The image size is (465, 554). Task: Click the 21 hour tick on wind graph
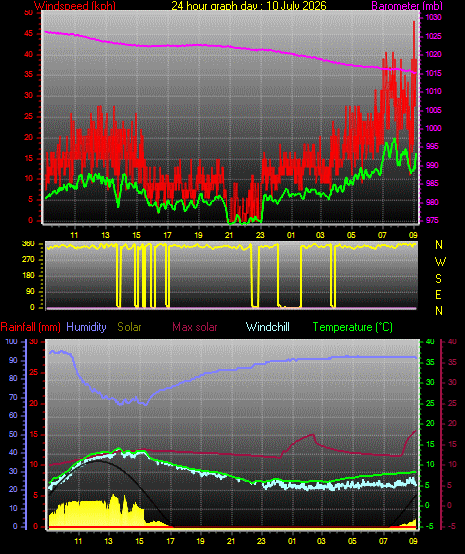point(229,235)
